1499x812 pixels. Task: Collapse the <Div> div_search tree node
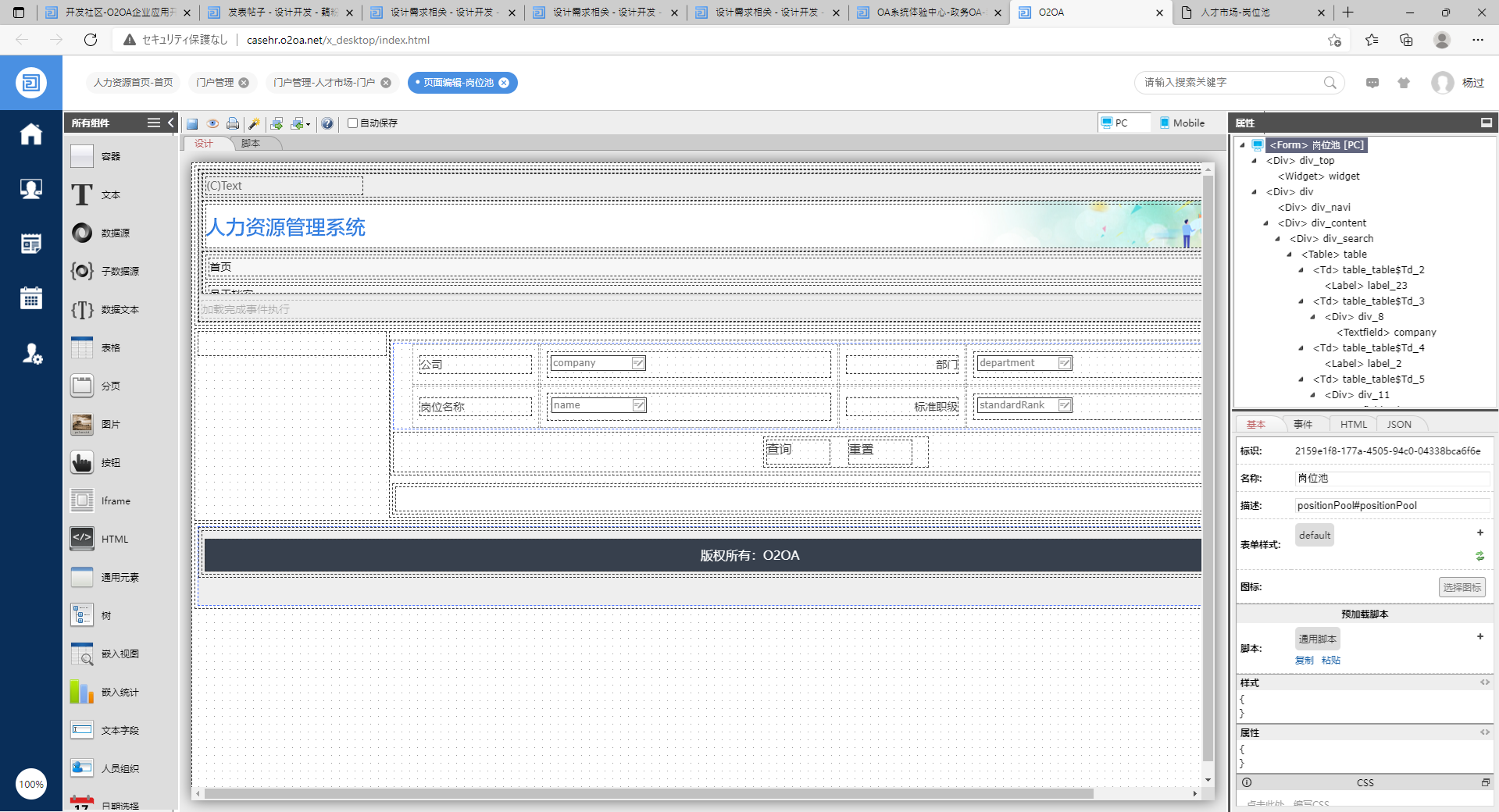[1278, 239]
